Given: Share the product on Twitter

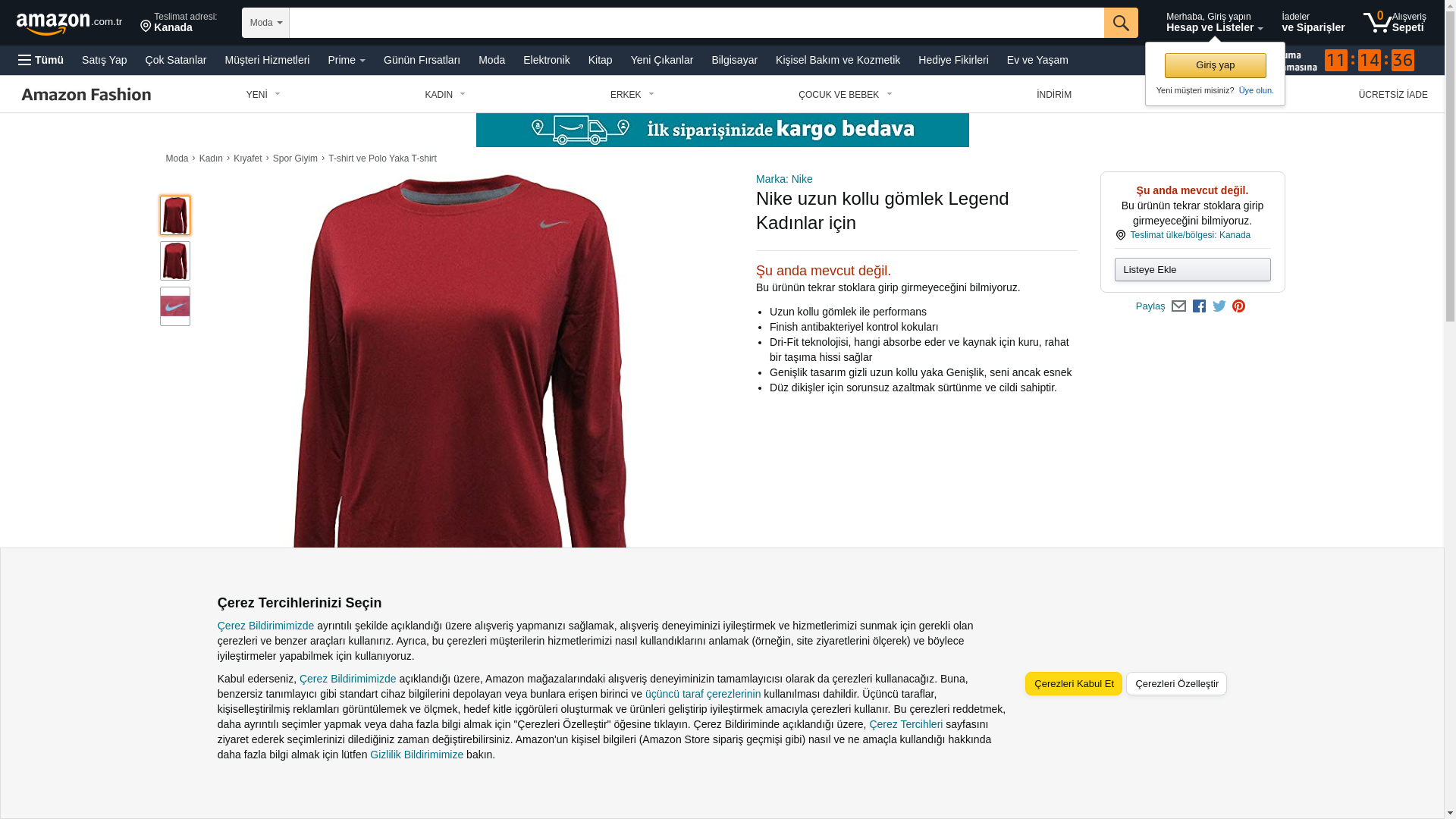Looking at the screenshot, I should click(1219, 306).
